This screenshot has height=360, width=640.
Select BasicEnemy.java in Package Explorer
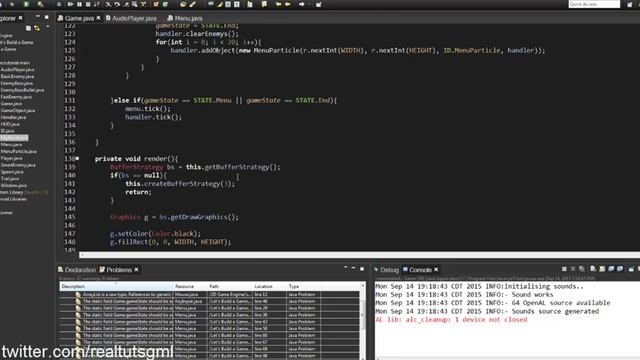tap(17, 76)
